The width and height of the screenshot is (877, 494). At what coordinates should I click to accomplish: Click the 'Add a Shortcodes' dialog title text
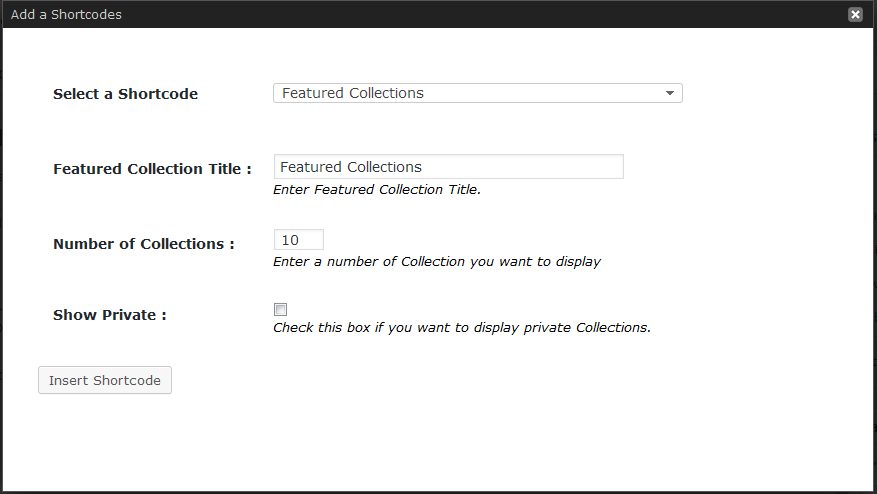click(66, 15)
